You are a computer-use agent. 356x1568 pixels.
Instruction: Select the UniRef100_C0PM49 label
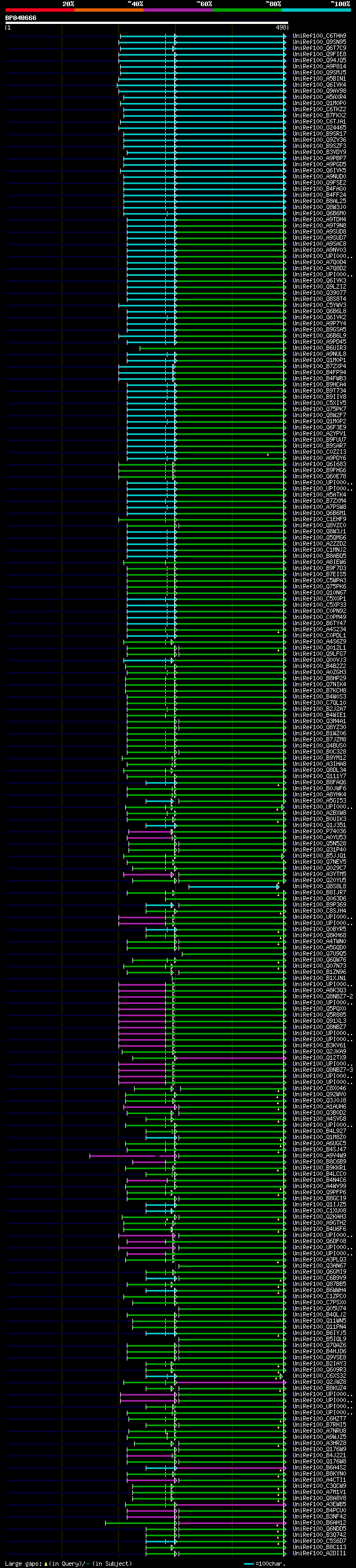[x=319, y=617]
